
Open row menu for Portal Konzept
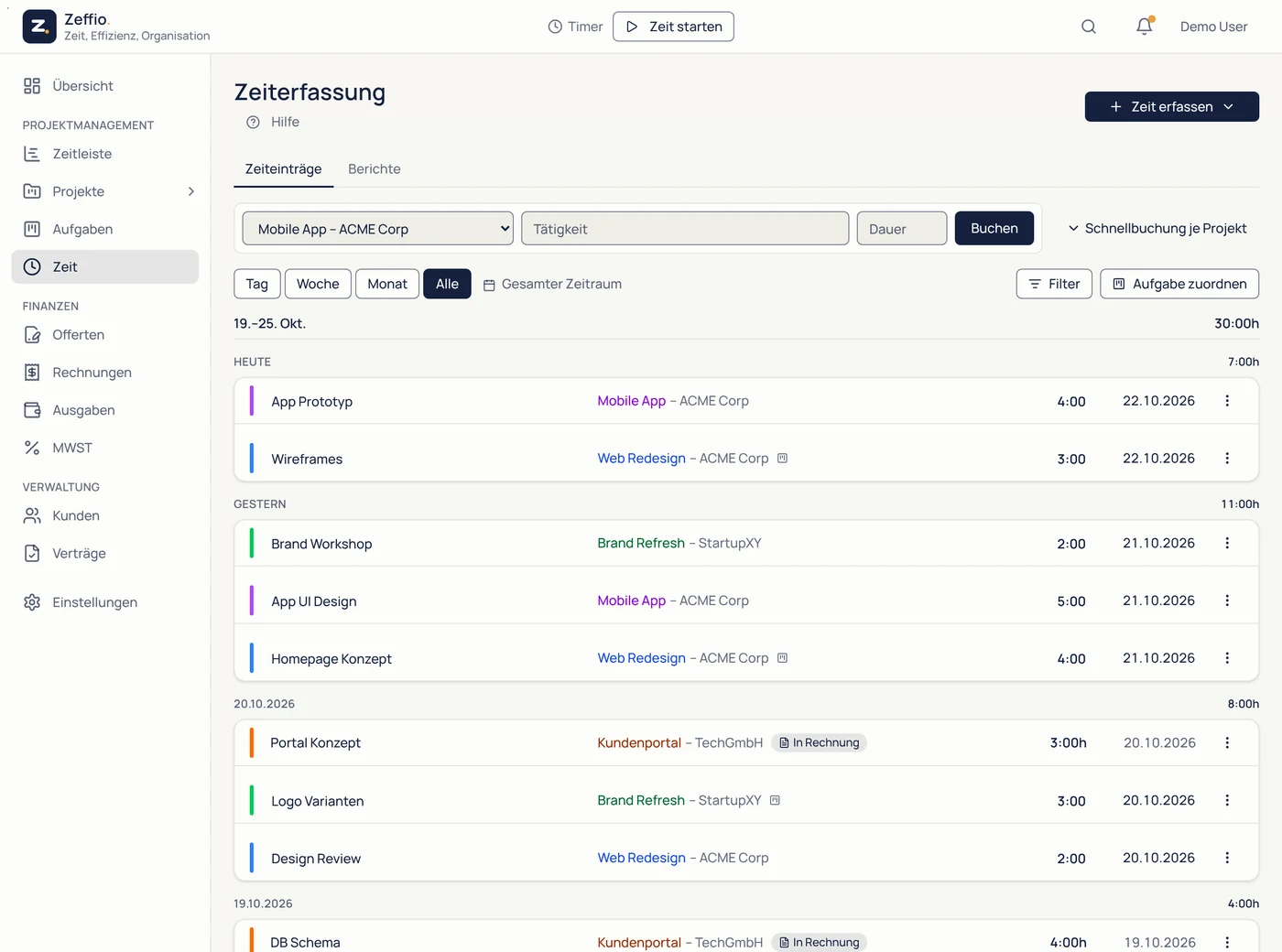click(x=1227, y=742)
